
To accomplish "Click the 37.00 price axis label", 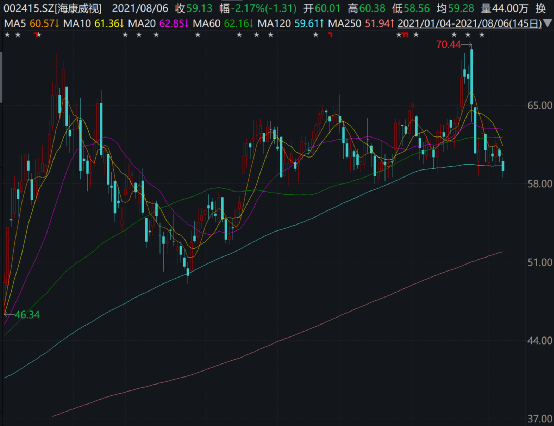I will click(x=539, y=419).
